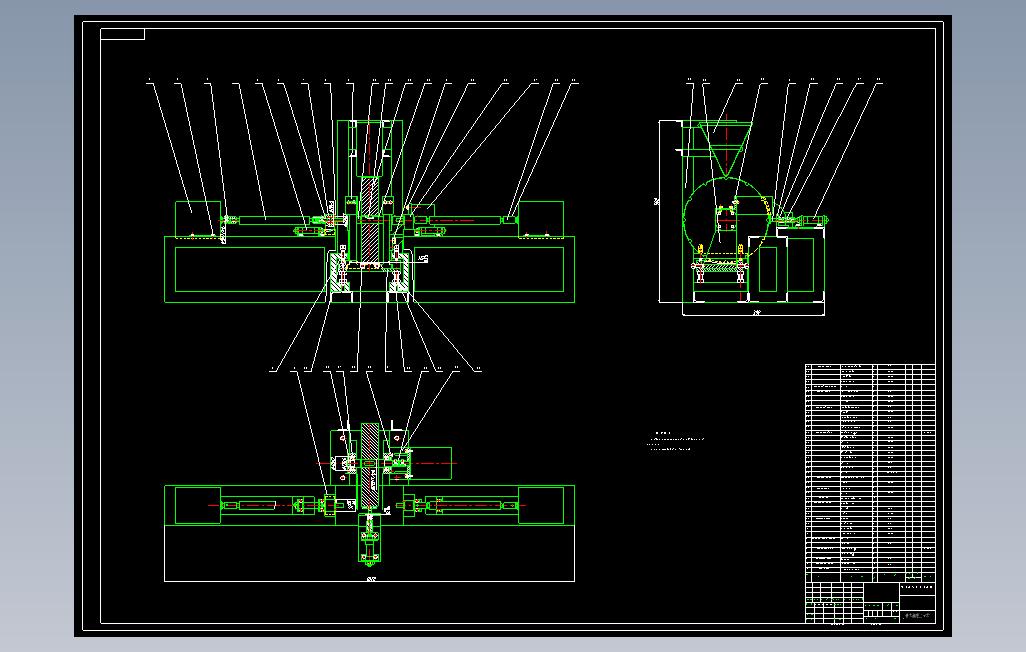
Task: Select the left motor block in the plan view
Action: tap(198, 505)
